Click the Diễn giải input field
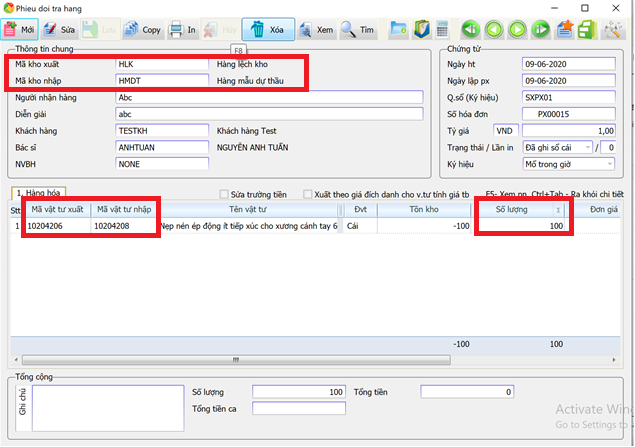This screenshot has height=447, width=635. (x=270, y=114)
